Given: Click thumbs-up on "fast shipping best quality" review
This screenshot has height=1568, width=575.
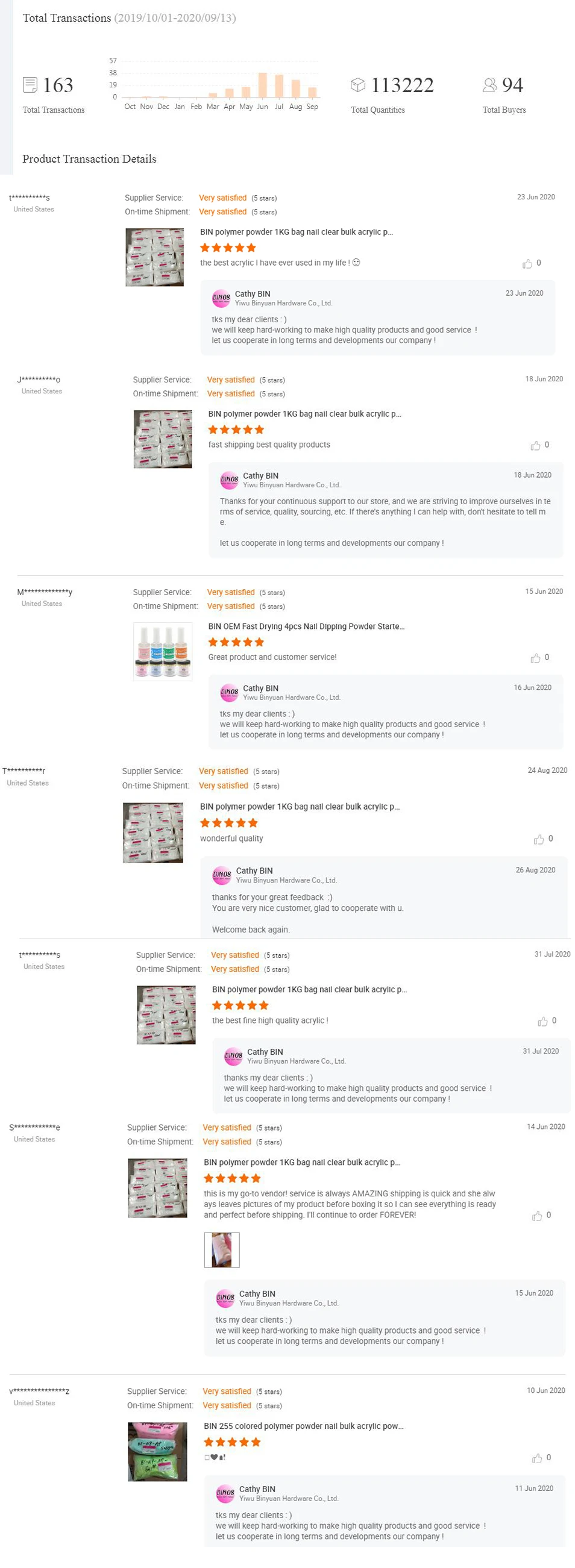Looking at the screenshot, I should (x=535, y=446).
